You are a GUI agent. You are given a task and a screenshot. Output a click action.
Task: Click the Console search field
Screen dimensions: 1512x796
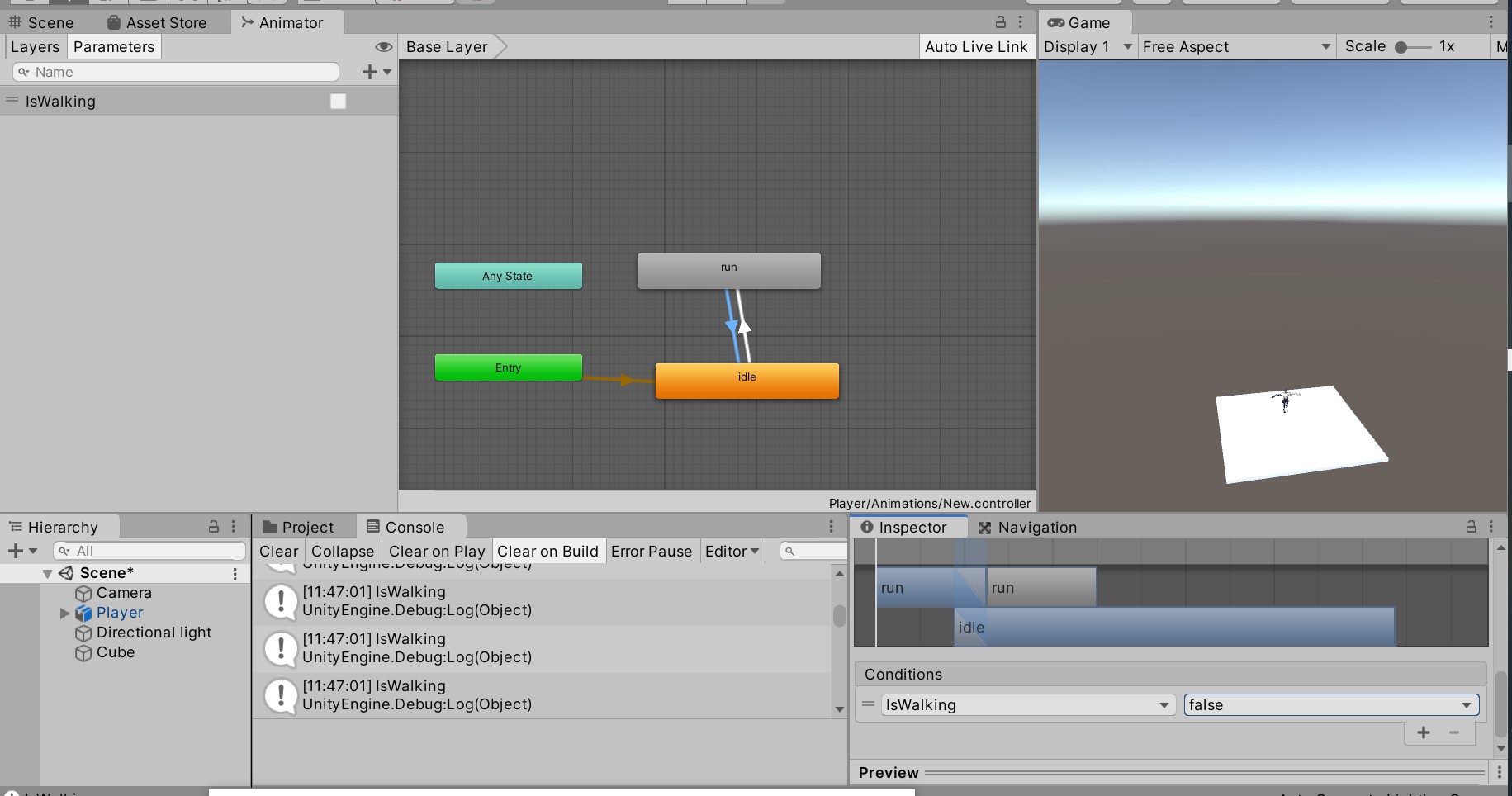(813, 551)
